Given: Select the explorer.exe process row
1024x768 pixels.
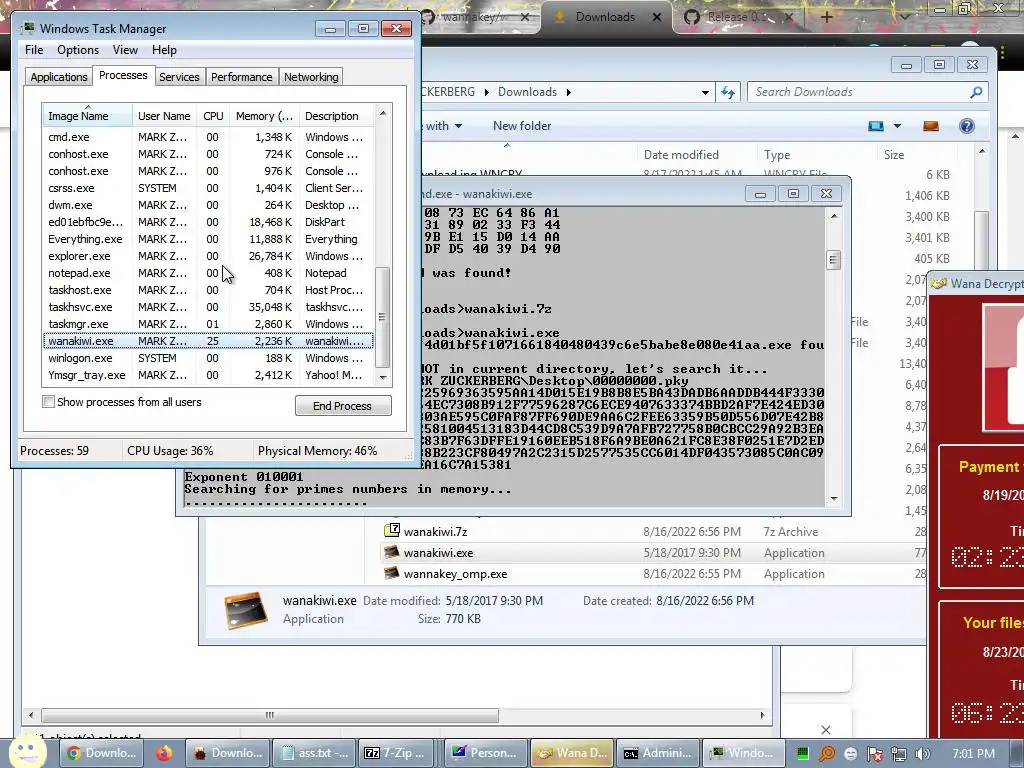Looking at the screenshot, I should (x=208, y=256).
